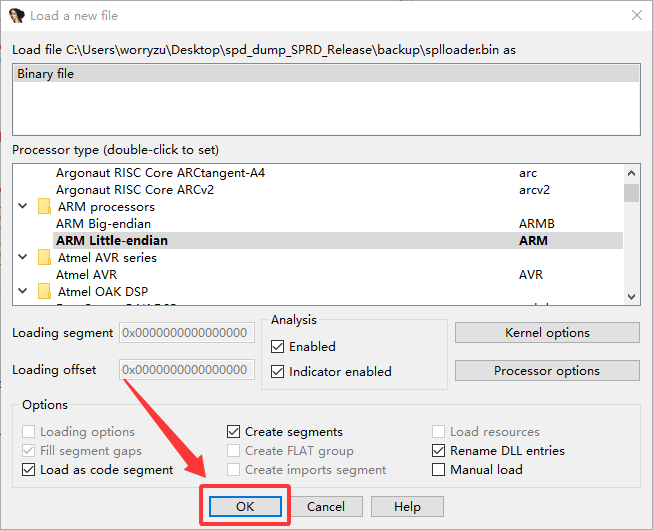Screen dimensions: 653x530
Task: Toggle the Loading options checkbox
Action: pyautogui.click(x=28, y=432)
